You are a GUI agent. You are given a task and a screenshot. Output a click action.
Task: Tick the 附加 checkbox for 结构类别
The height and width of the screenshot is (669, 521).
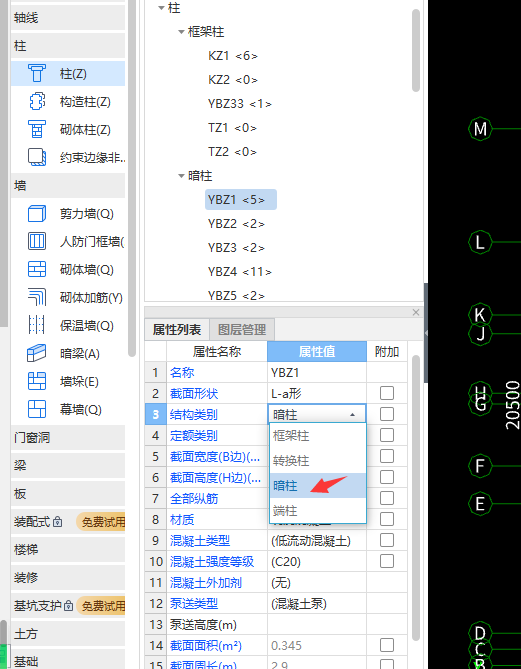tap(387, 414)
